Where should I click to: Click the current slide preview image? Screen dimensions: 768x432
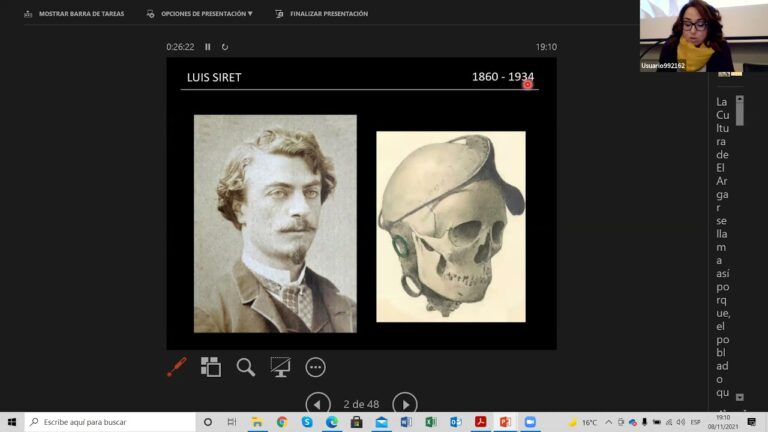click(361, 203)
